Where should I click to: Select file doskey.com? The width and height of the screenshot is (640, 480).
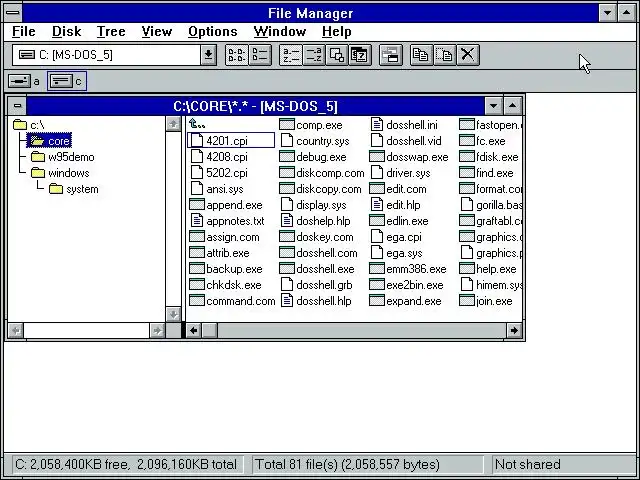[317, 237]
